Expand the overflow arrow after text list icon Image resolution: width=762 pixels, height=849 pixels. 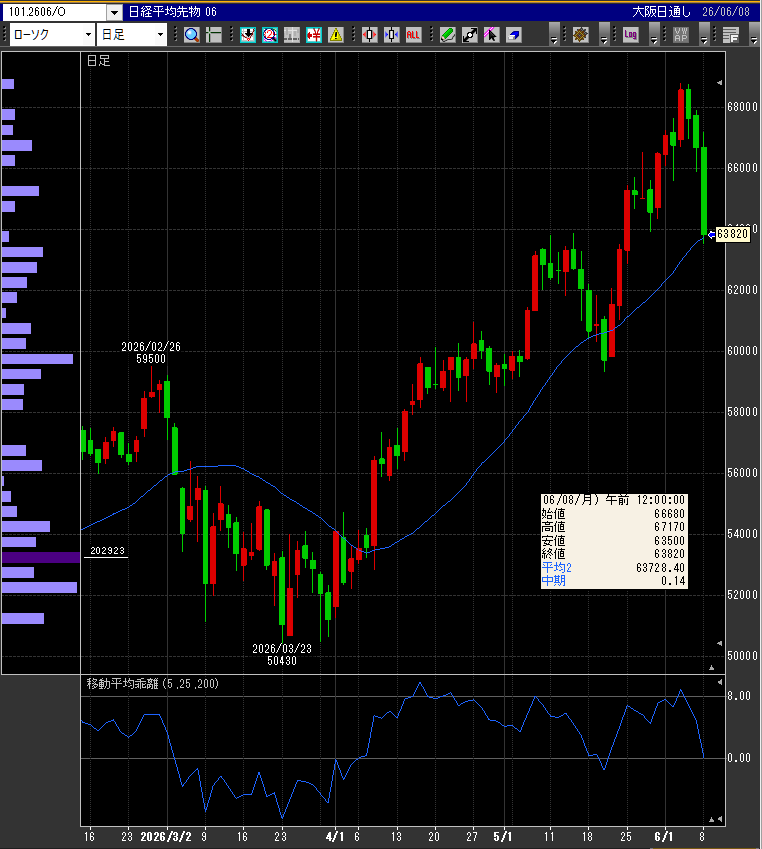tap(754, 35)
